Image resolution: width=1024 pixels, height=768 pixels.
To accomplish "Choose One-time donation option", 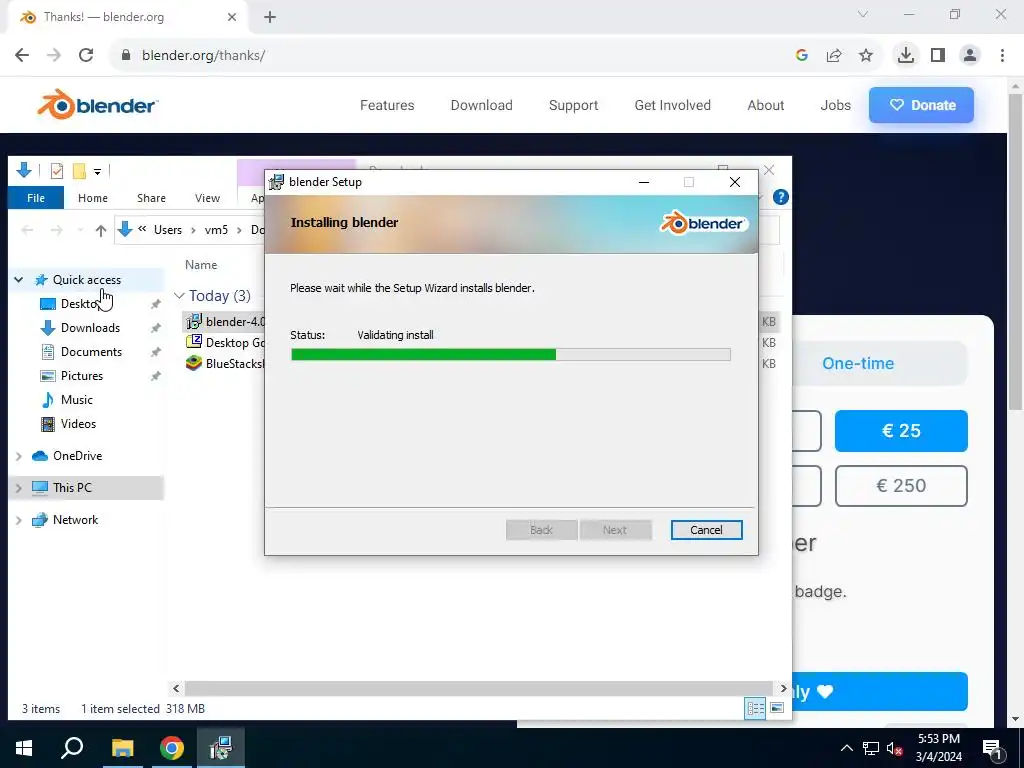I will point(857,363).
